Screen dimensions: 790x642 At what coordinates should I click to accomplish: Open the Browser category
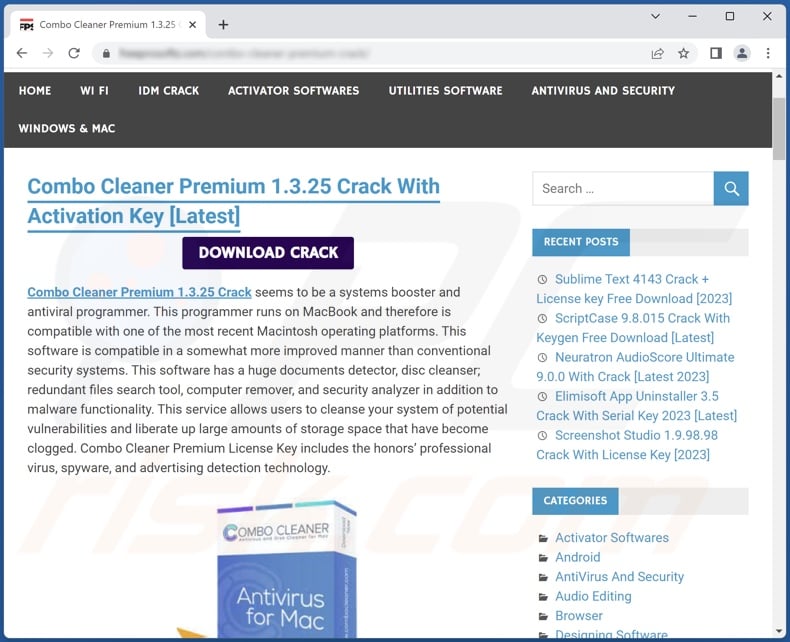click(578, 616)
